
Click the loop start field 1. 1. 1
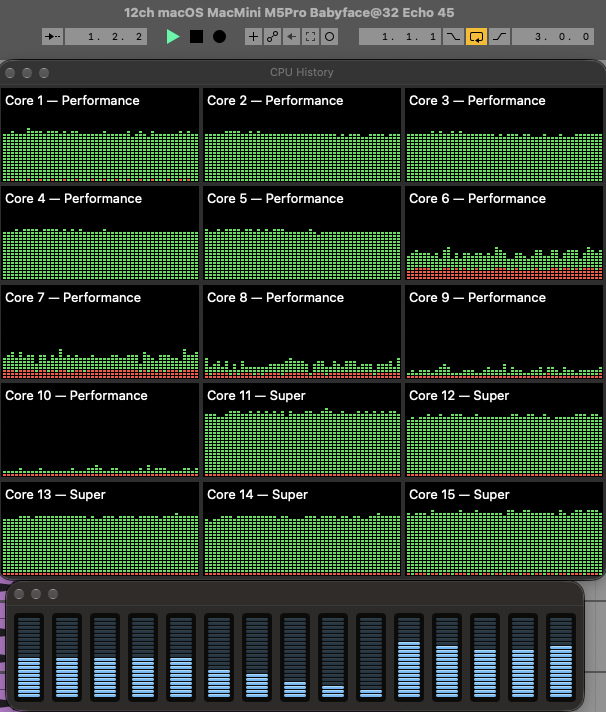(x=399, y=37)
